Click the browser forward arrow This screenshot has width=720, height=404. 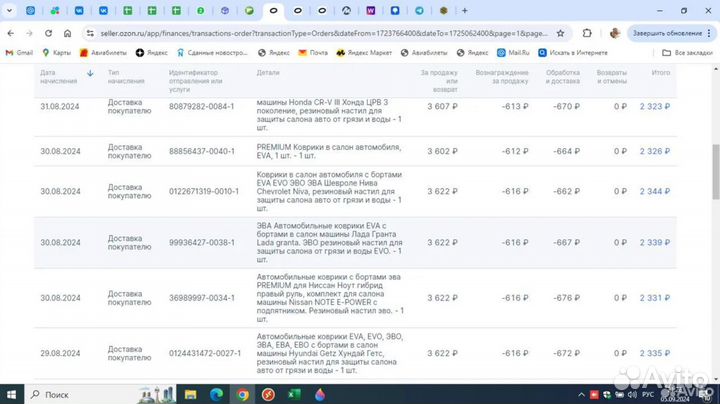(x=29, y=34)
